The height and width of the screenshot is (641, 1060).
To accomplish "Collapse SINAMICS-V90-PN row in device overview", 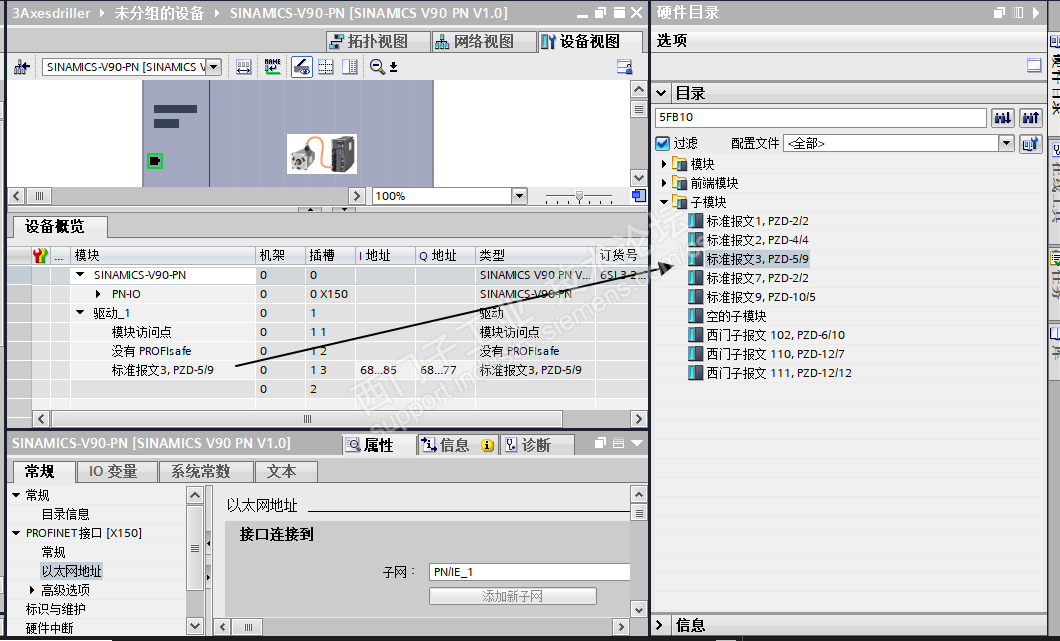I will click(x=80, y=275).
